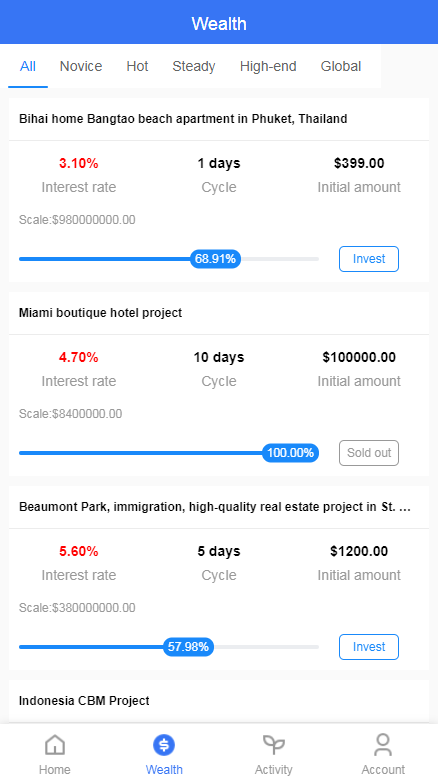Viewport: 438px width, 784px height.
Task: Click the 68.91% progress indicator
Action: tap(216, 259)
